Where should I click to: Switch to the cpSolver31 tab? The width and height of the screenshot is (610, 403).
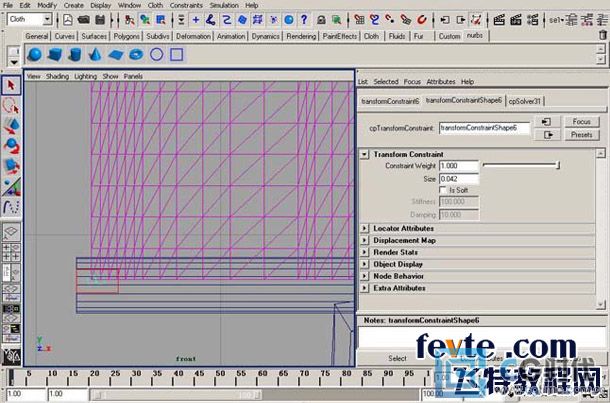tap(524, 101)
